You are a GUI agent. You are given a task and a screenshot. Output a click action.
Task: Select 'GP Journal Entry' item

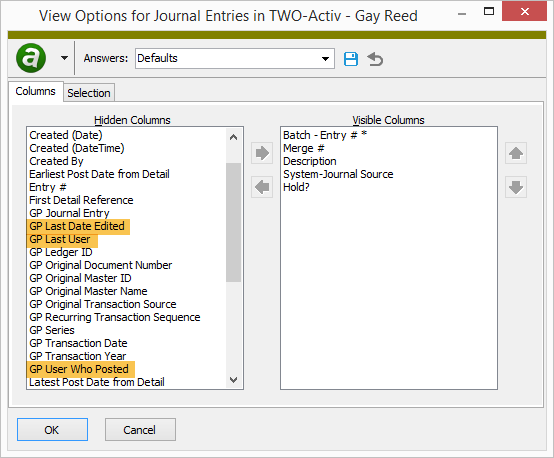(70, 213)
